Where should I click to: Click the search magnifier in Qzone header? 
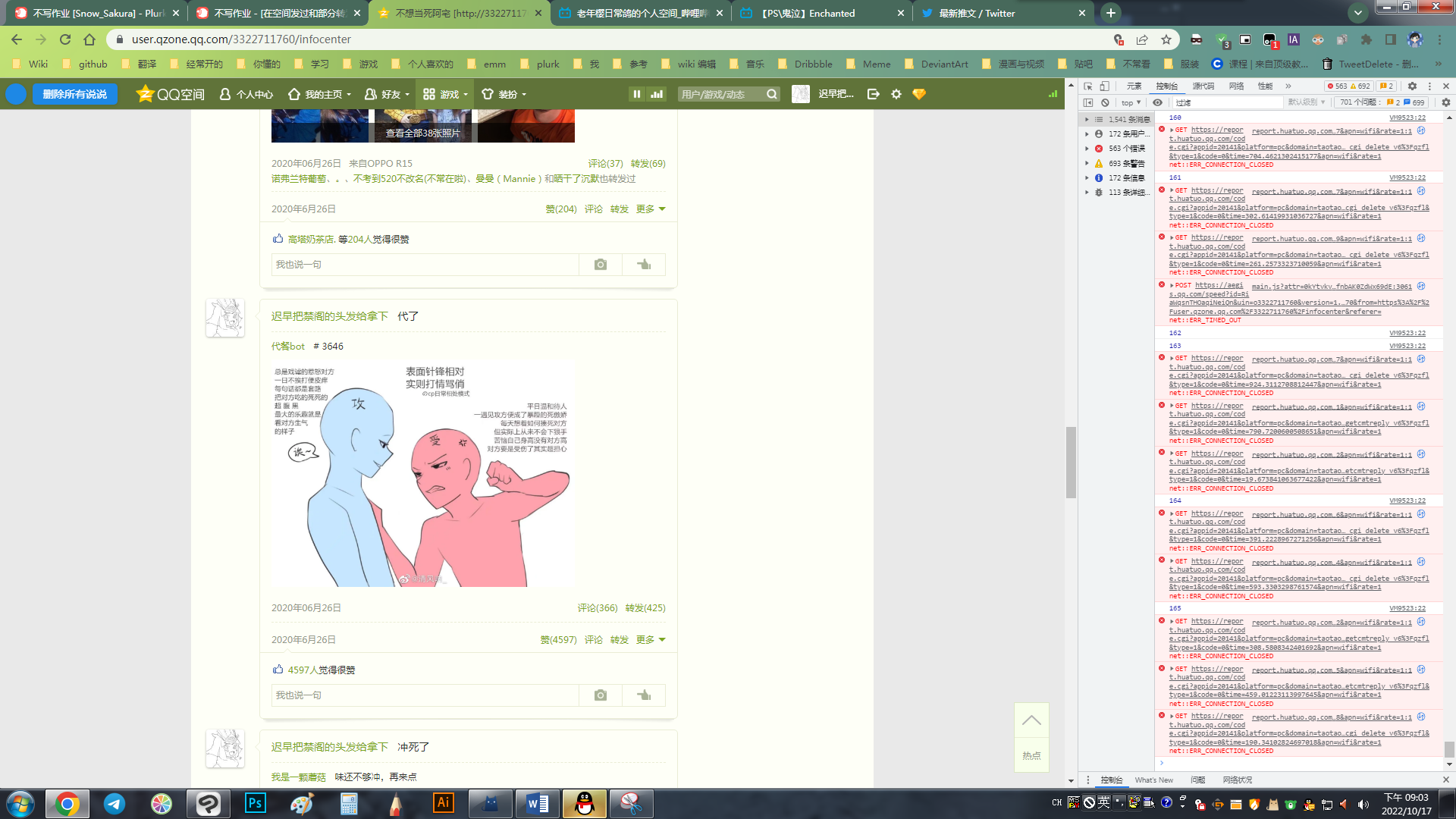point(772,94)
